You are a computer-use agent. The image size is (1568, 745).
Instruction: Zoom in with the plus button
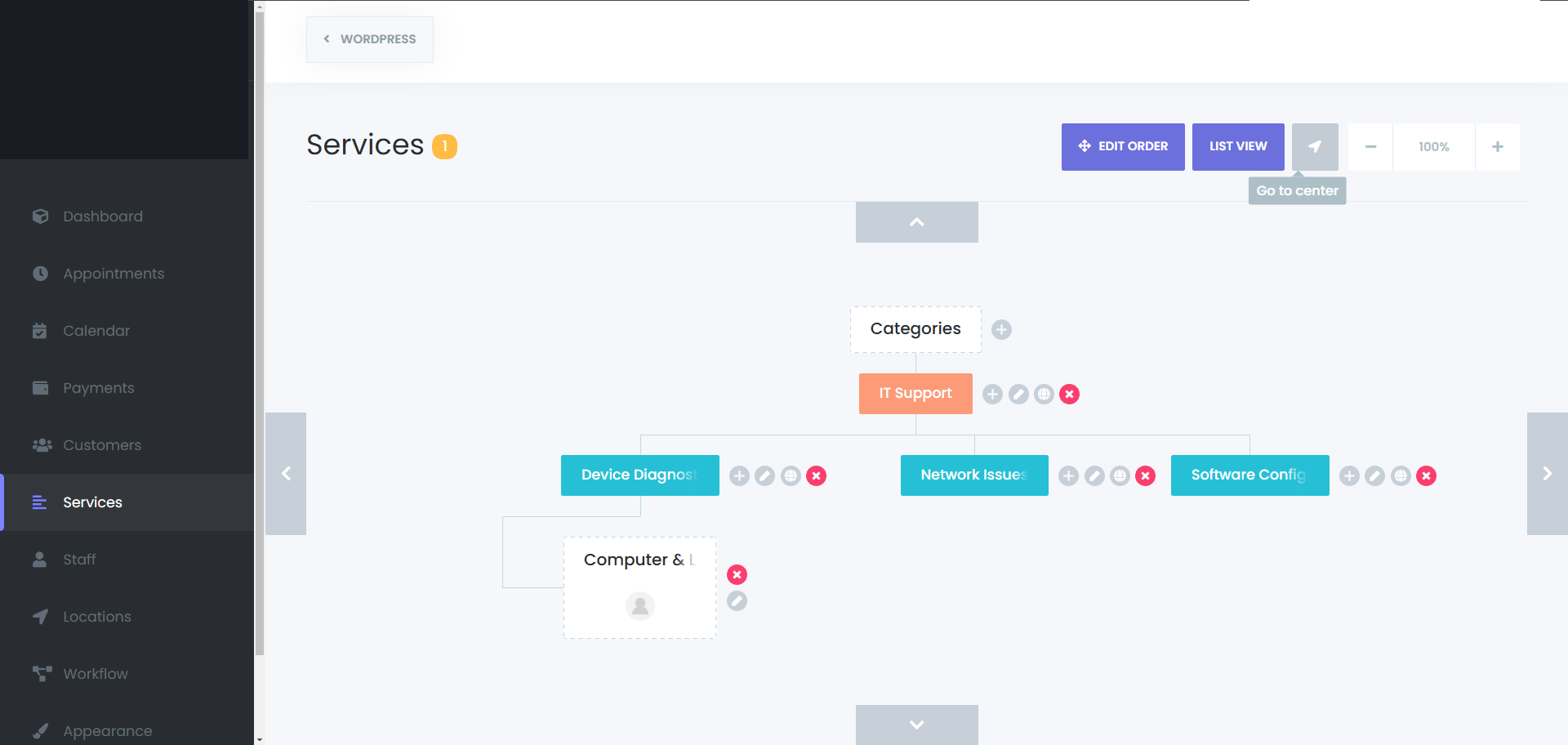point(1497,147)
